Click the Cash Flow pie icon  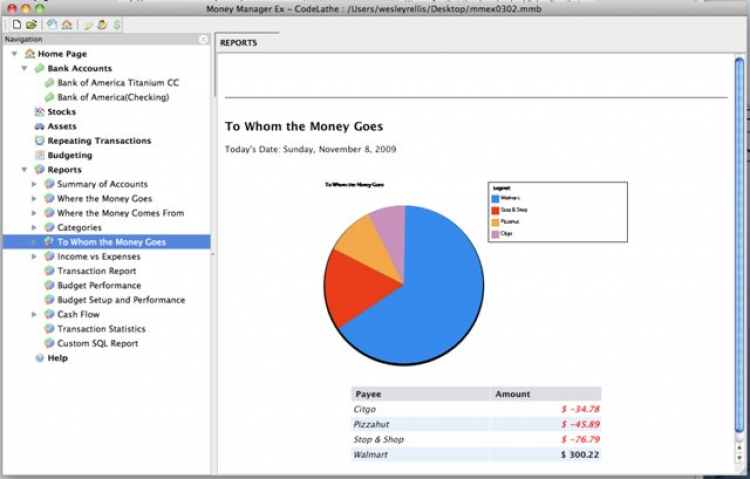coord(49,314)
